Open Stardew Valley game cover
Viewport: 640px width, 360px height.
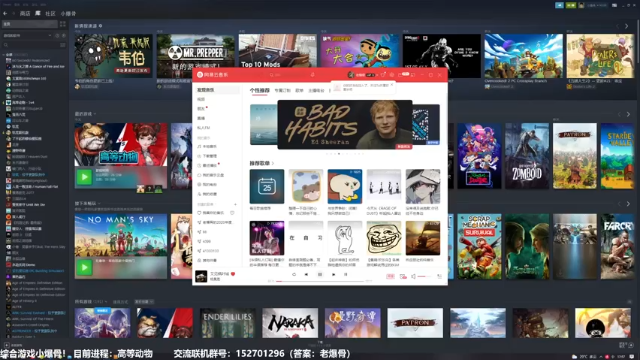click(617, 156)
